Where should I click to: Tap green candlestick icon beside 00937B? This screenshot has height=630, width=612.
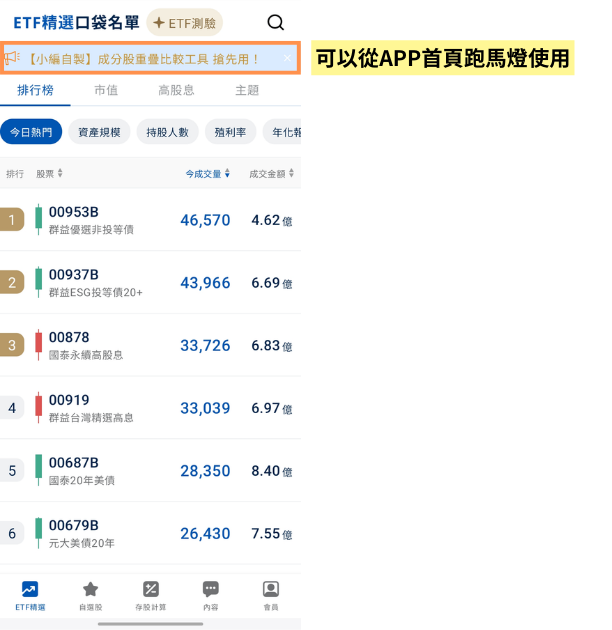(39, 282)
